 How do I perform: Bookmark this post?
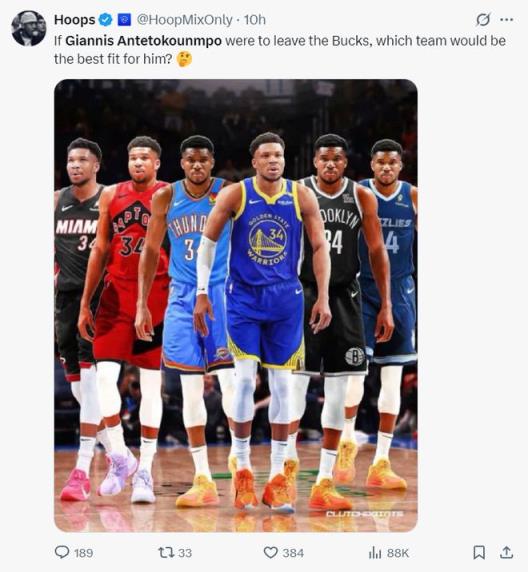[x=479, y=552]
